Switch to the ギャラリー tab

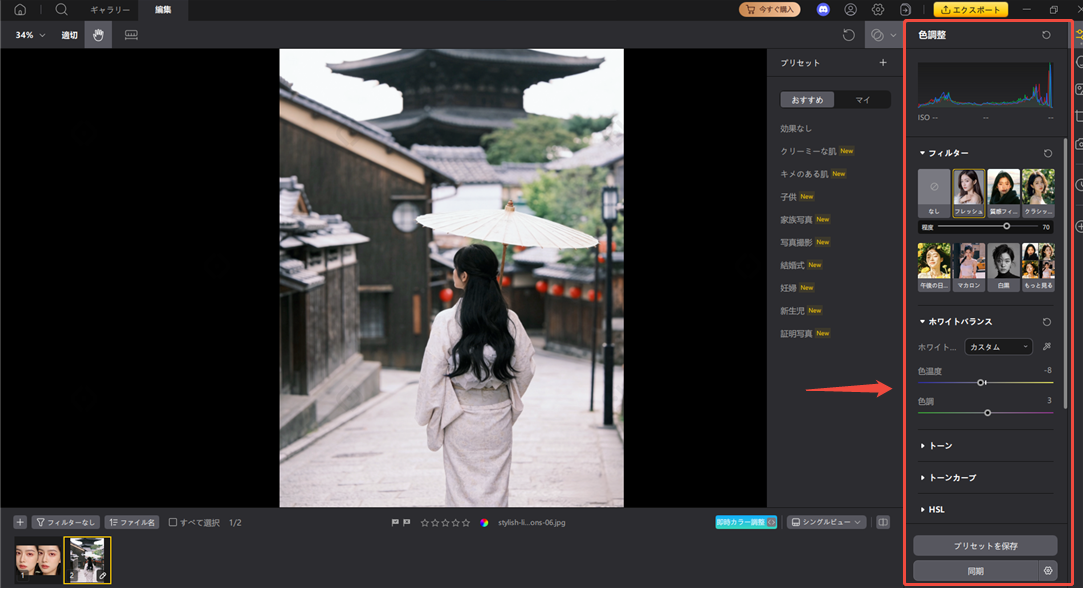pos(108,10)
